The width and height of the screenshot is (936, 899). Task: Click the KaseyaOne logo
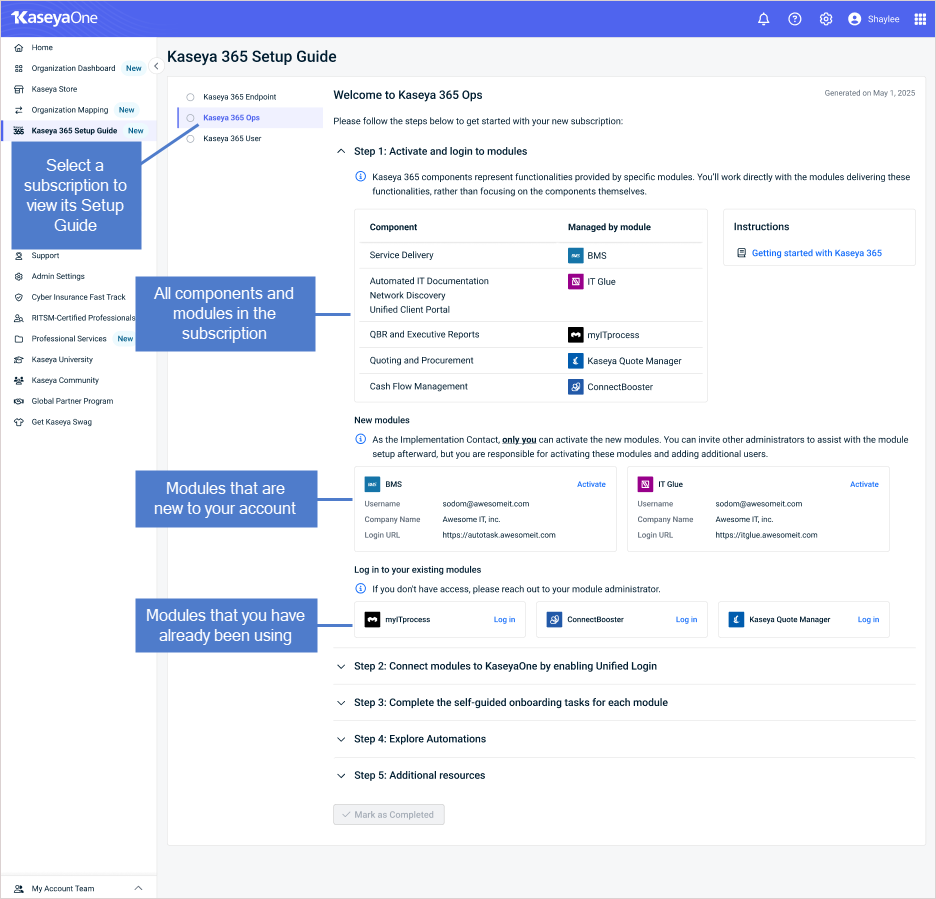54,18
